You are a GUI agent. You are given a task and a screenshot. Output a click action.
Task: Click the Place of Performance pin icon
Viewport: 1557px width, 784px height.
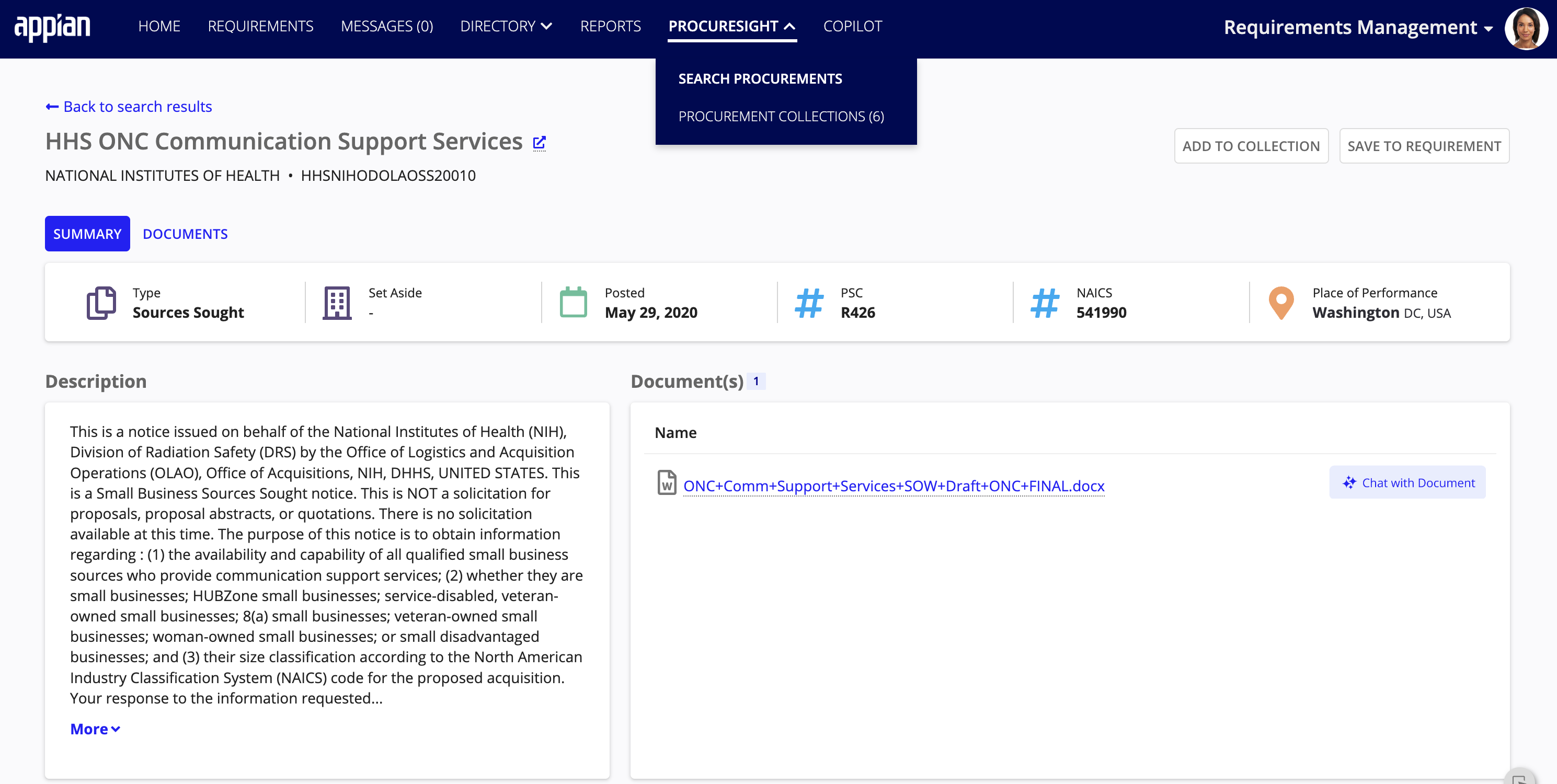tap(1281, 303)
